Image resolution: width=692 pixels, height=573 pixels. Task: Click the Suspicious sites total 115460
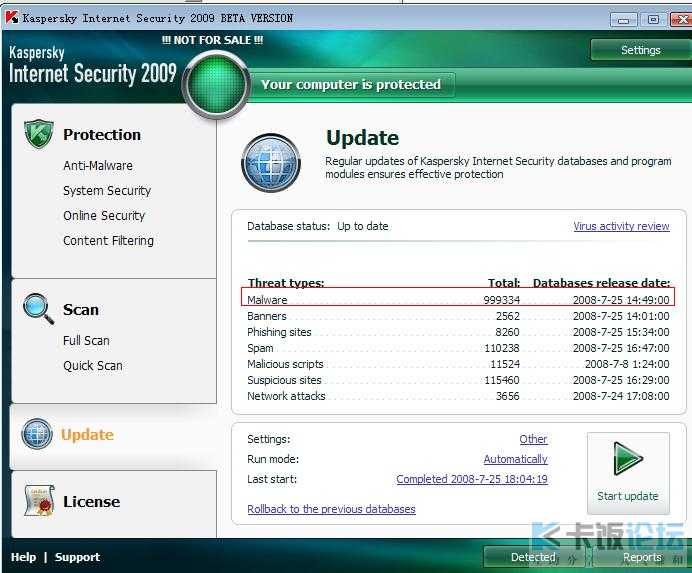[x=502, y=380]
